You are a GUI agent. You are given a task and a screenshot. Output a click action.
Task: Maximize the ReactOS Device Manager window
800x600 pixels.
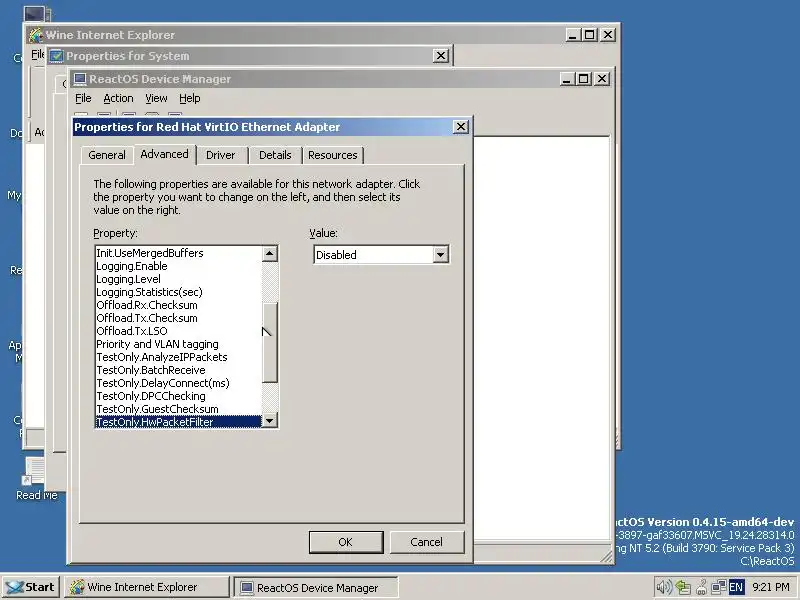click(x=584, y=79)
